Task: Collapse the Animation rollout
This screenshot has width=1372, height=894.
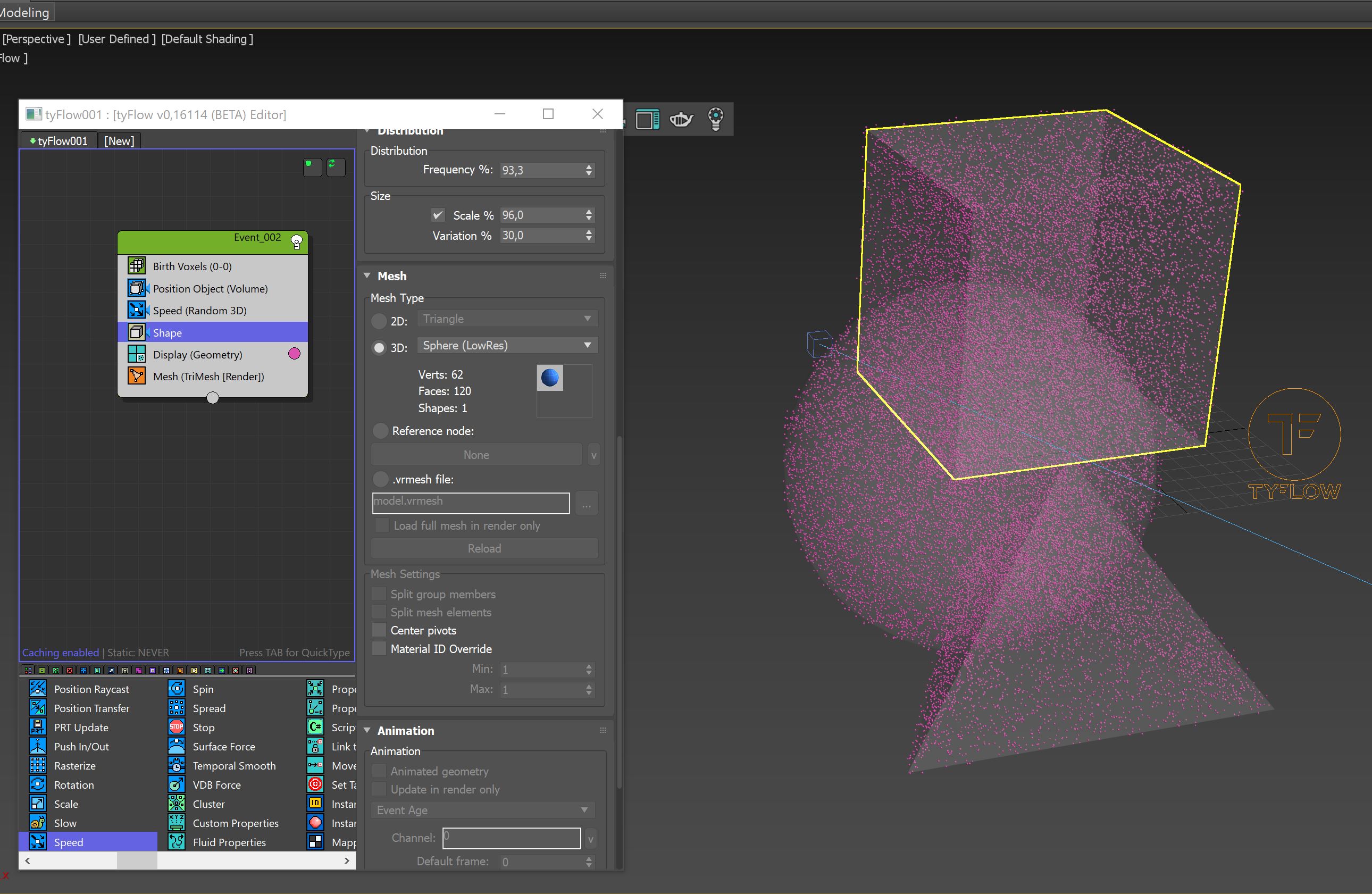Action: coord(367,730)
